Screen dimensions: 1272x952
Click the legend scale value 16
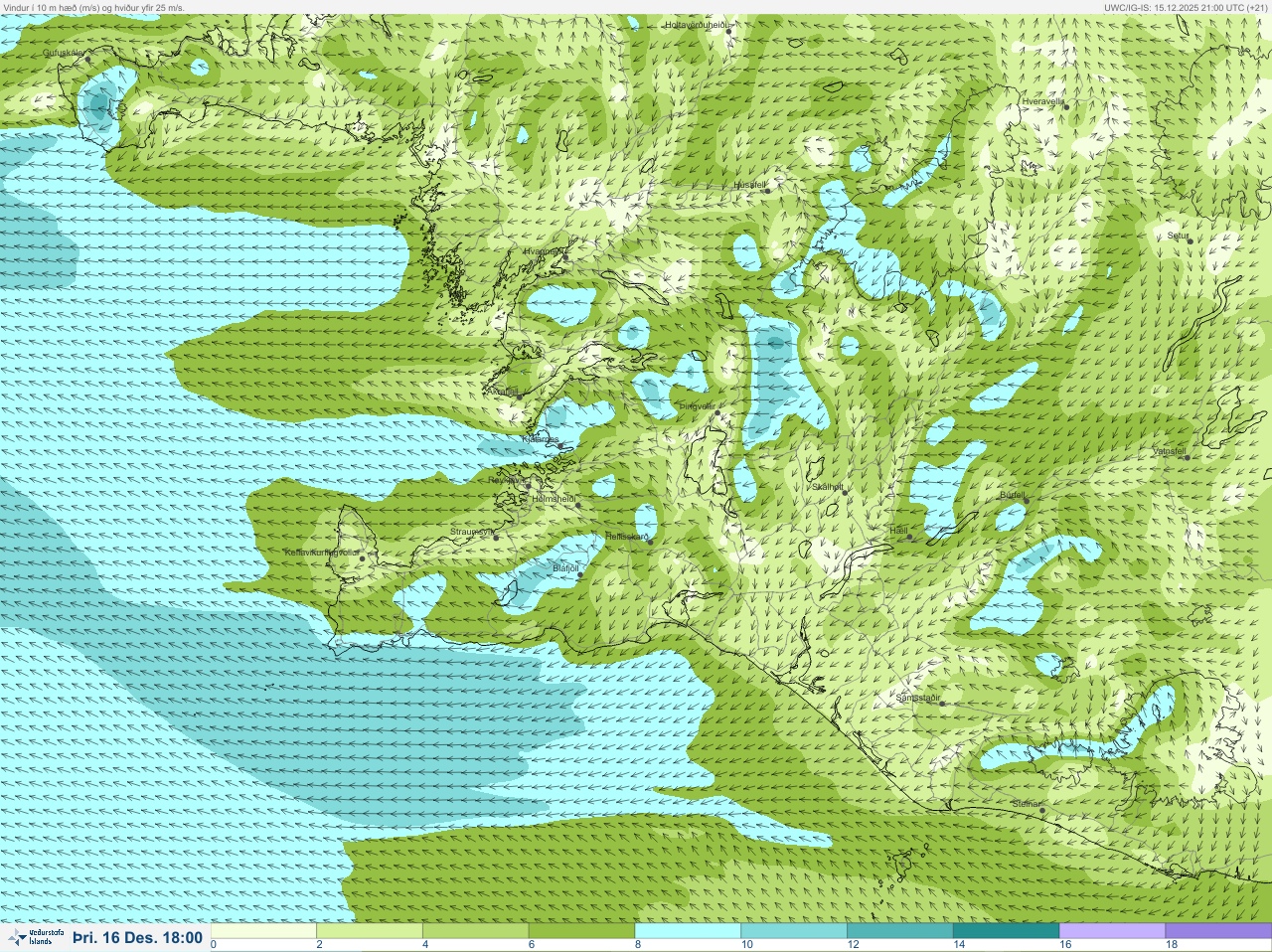coord(1064,945)
